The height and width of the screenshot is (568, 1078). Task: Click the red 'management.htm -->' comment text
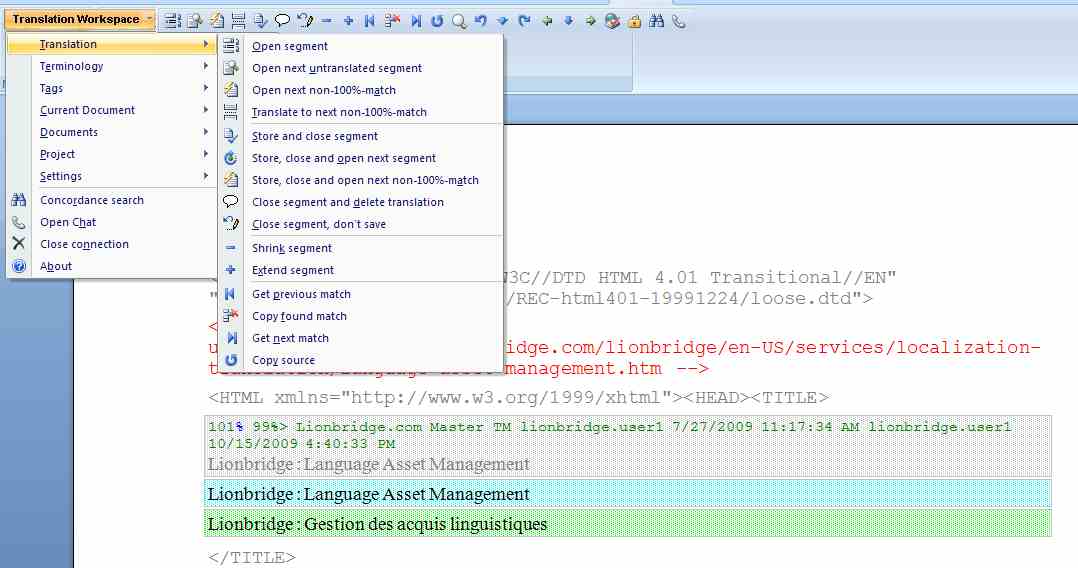click(607, 369)
